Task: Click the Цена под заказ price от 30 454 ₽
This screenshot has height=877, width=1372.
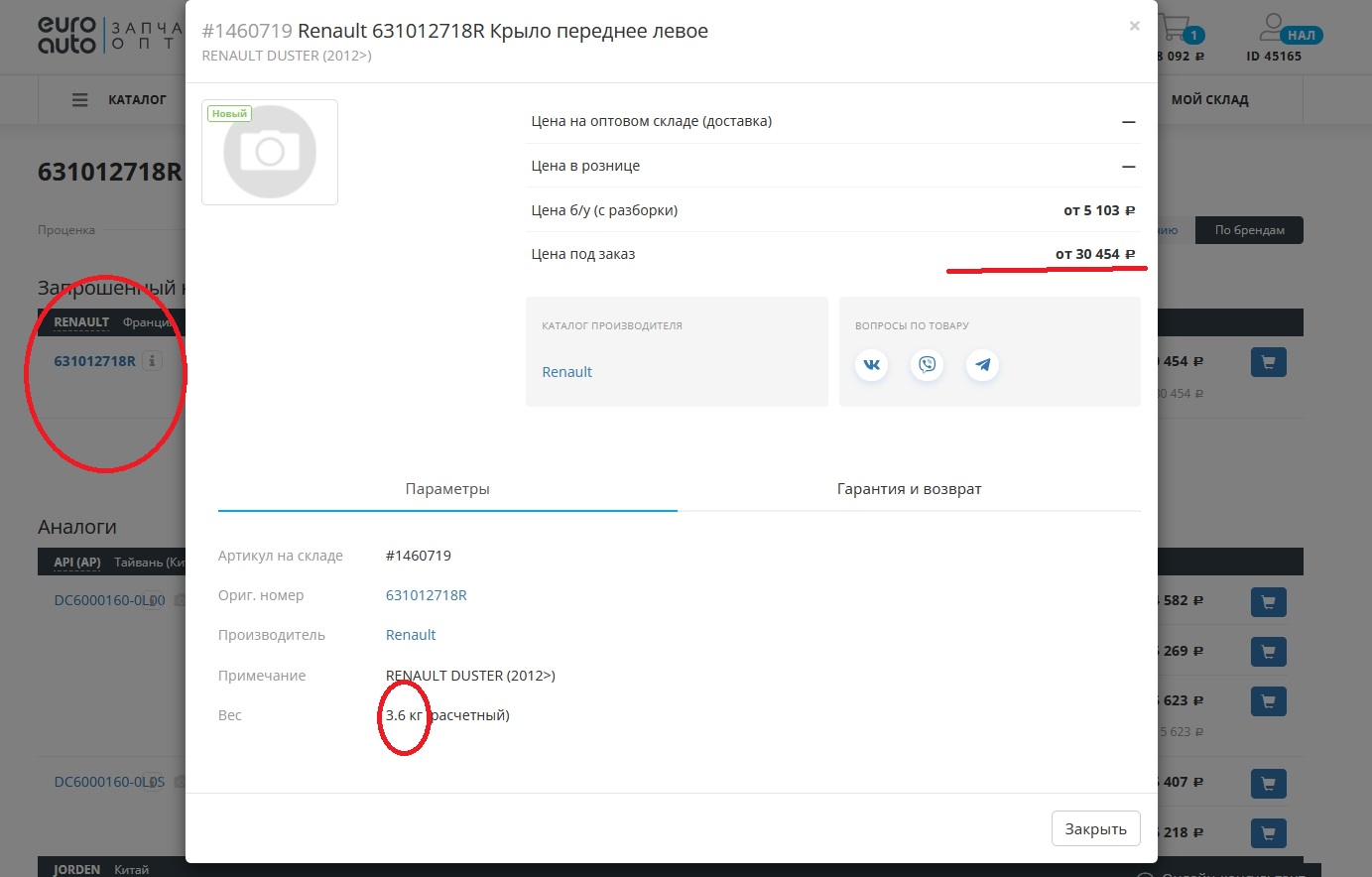Action: (x=1095, y=254)
